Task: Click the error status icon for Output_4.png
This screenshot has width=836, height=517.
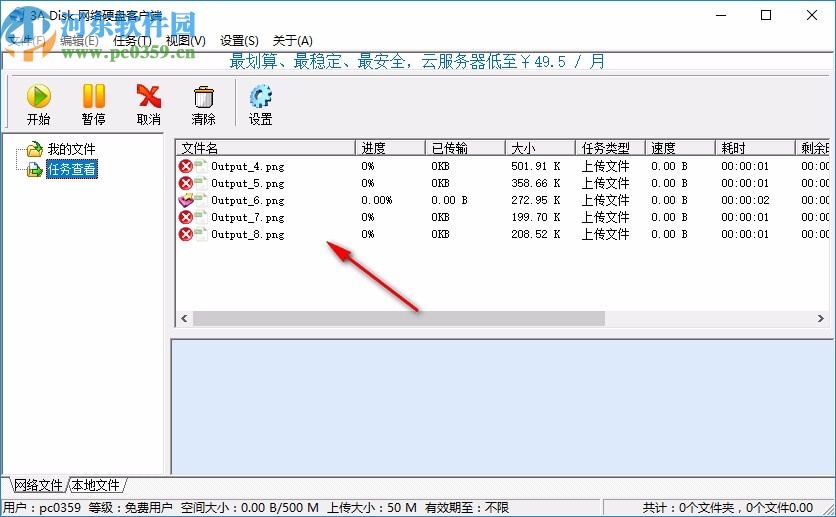Action: point(186,166)
